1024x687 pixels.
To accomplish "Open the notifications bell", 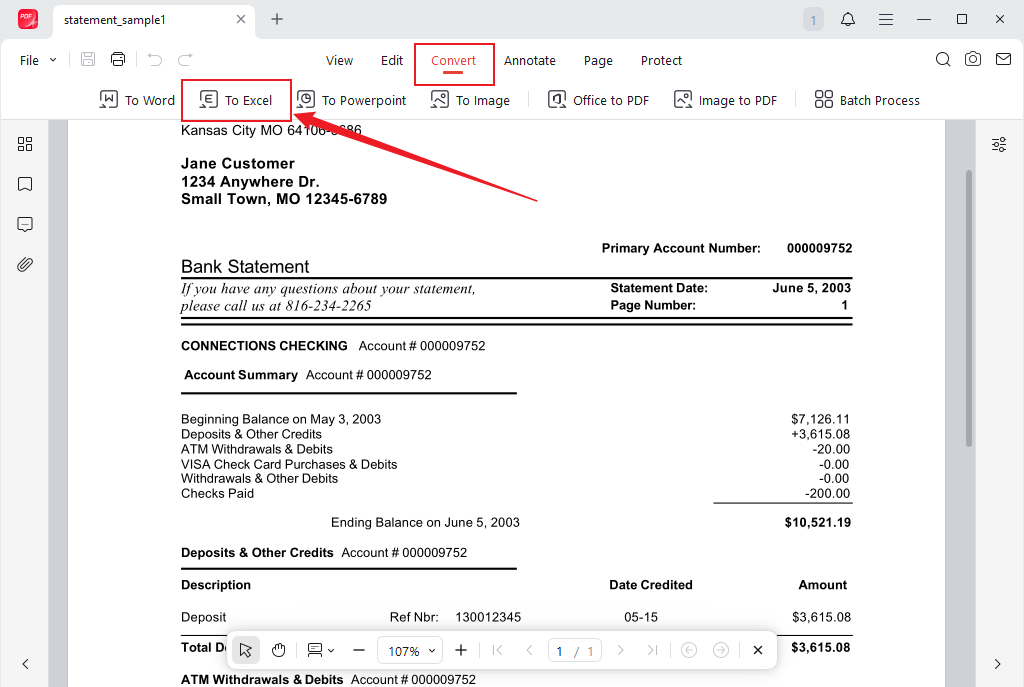I will pos(846,19).
